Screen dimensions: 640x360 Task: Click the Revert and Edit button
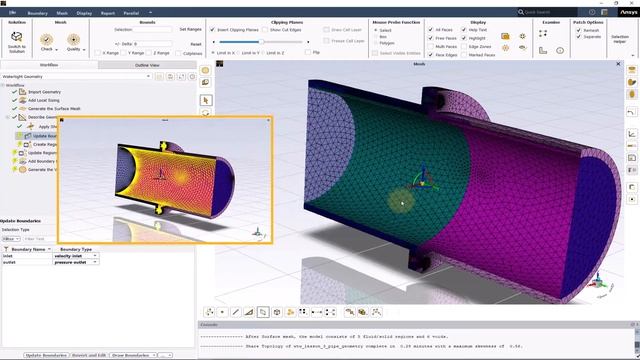coord(89,355)
